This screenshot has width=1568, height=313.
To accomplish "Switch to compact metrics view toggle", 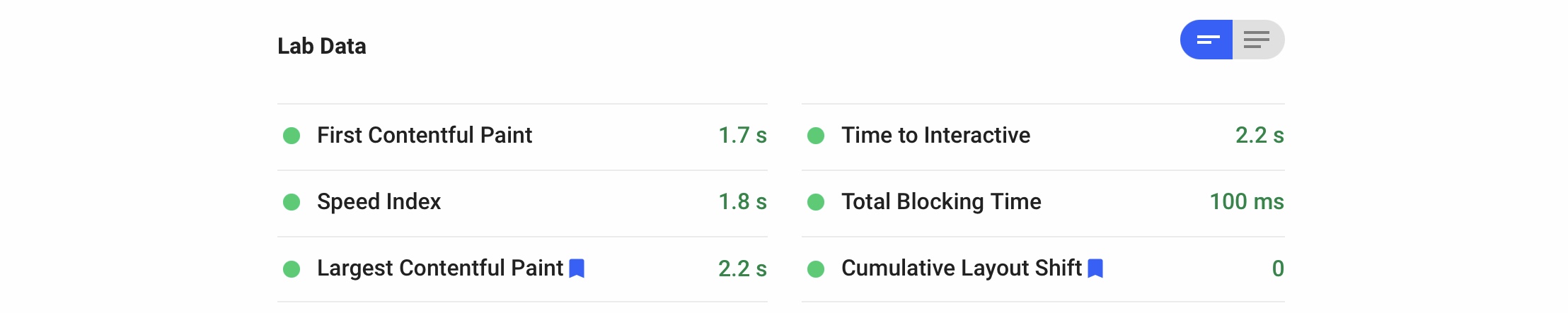I will click(1206, 40).
